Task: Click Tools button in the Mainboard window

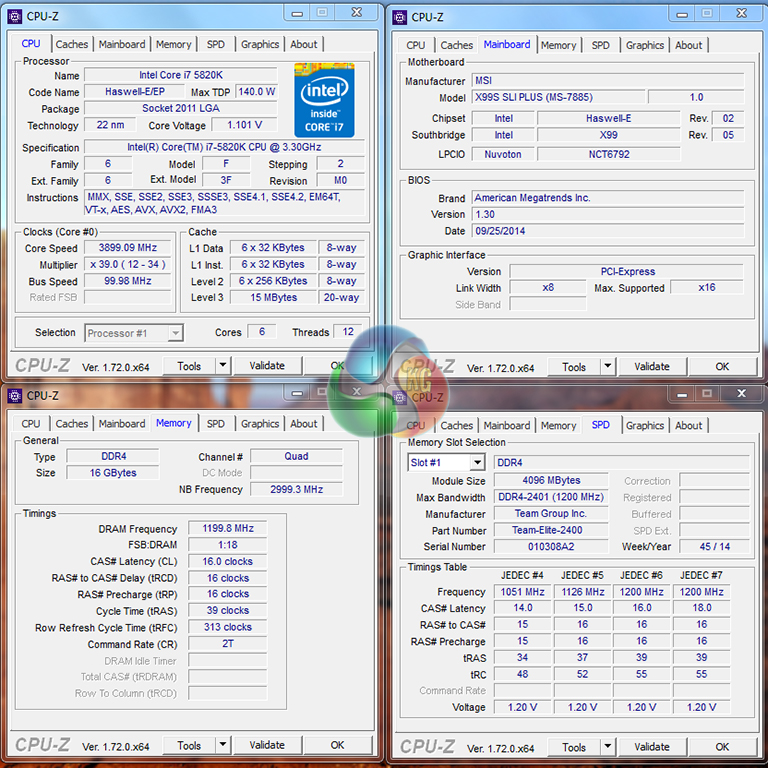Action: click(574, 367)
